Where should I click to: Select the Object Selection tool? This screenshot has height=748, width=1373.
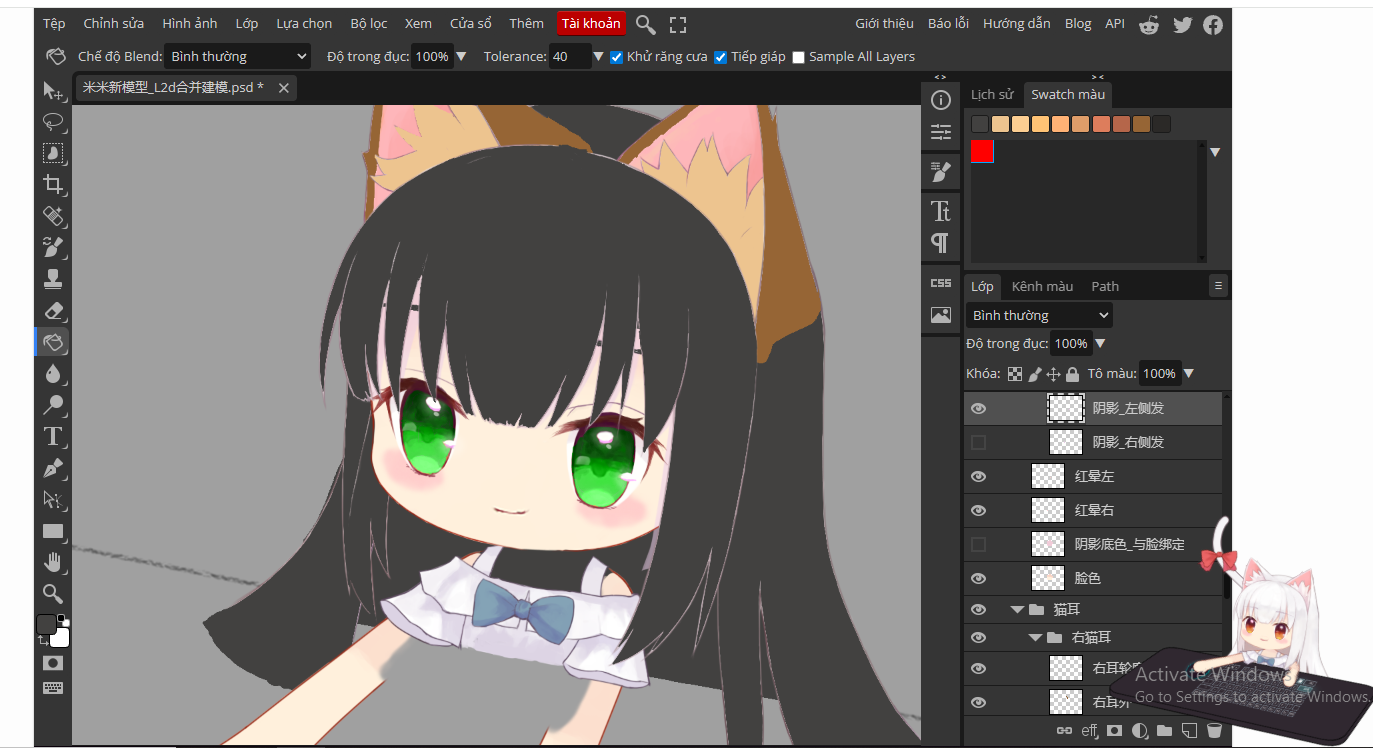pos(53,153)
